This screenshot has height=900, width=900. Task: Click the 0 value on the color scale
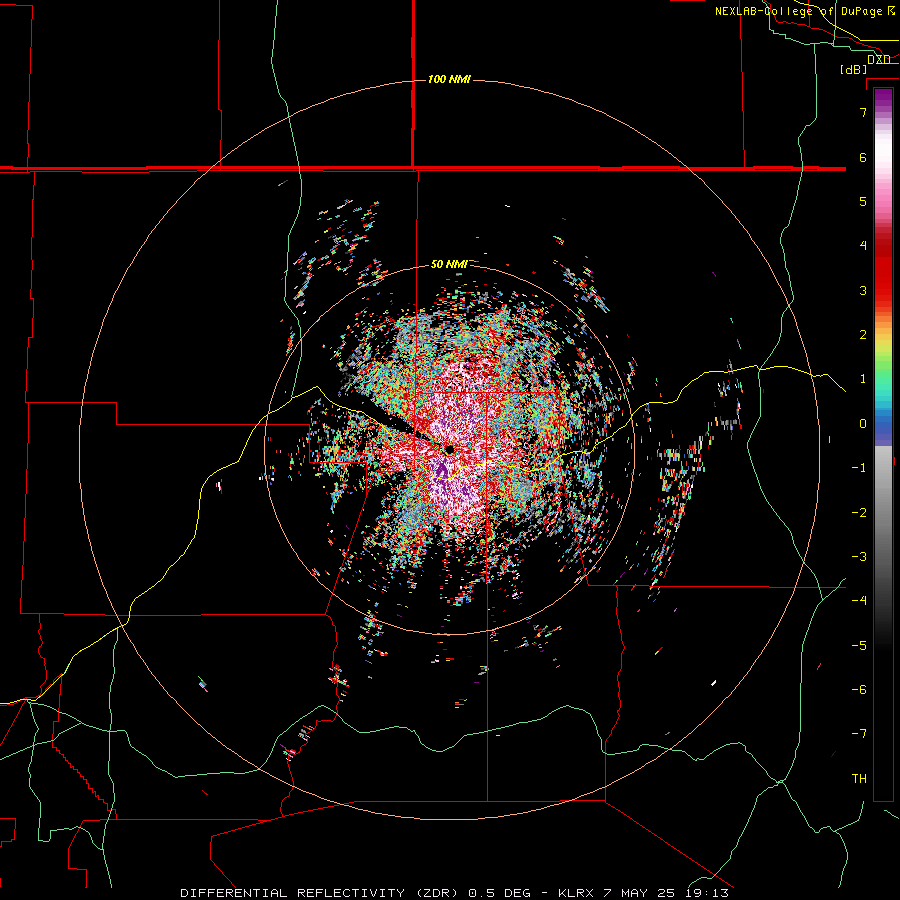click(x=863, y=424)
